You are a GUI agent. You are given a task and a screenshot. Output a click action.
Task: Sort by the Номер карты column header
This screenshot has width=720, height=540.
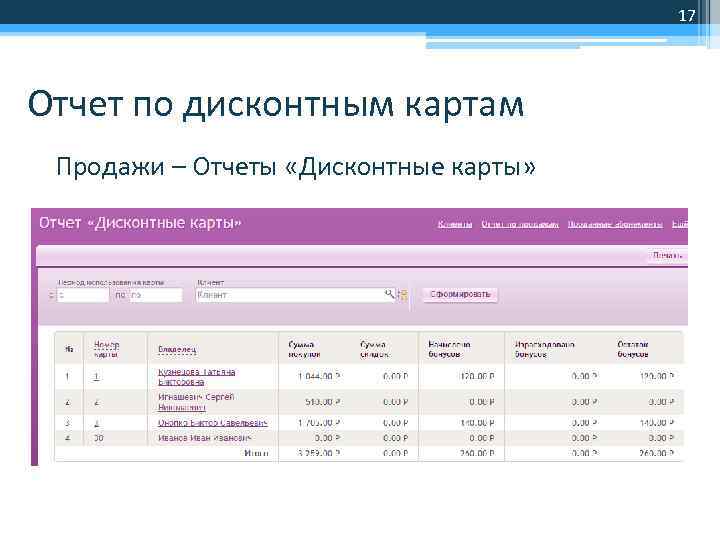[107, 349]
